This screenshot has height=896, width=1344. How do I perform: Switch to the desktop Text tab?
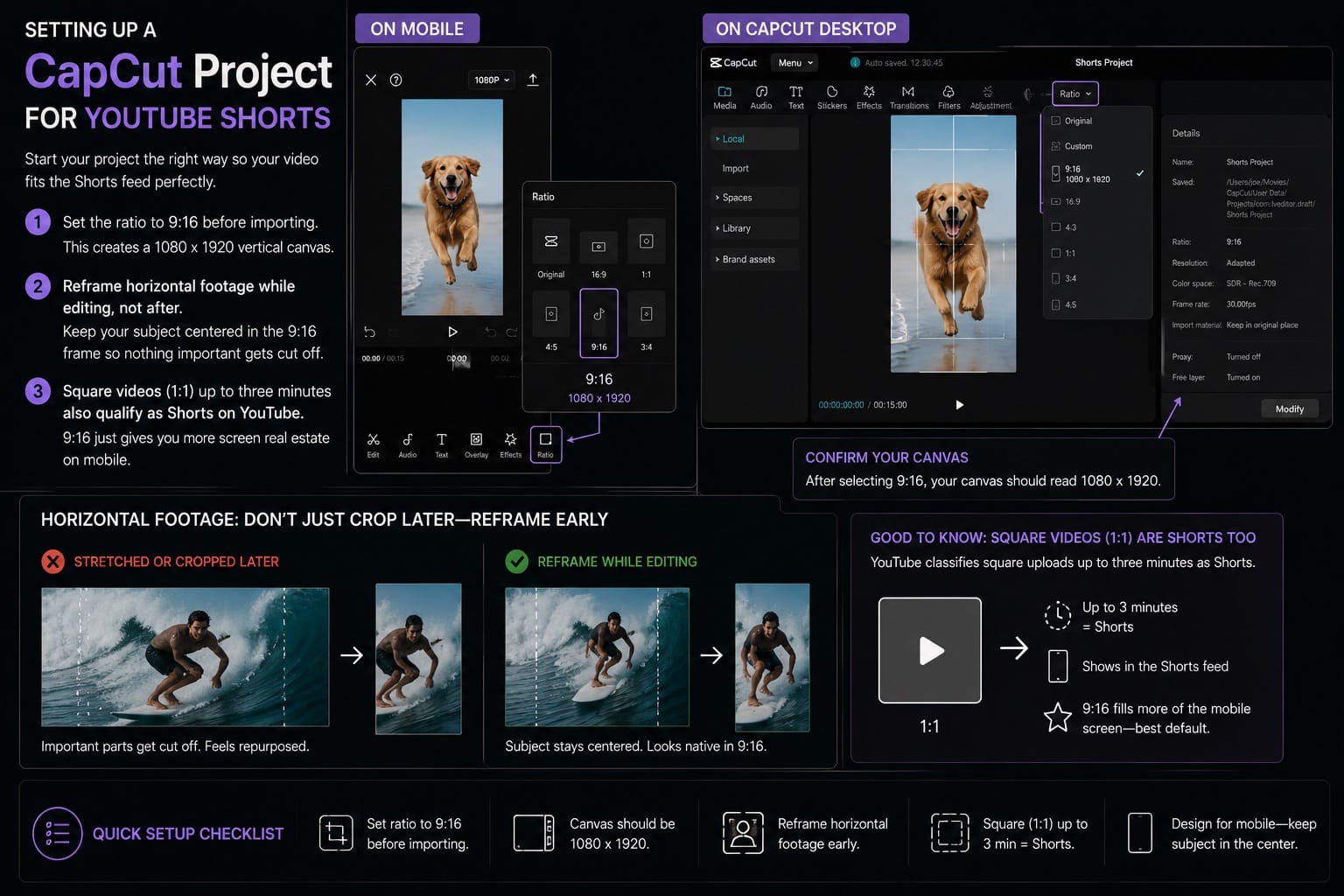point(796,97)
